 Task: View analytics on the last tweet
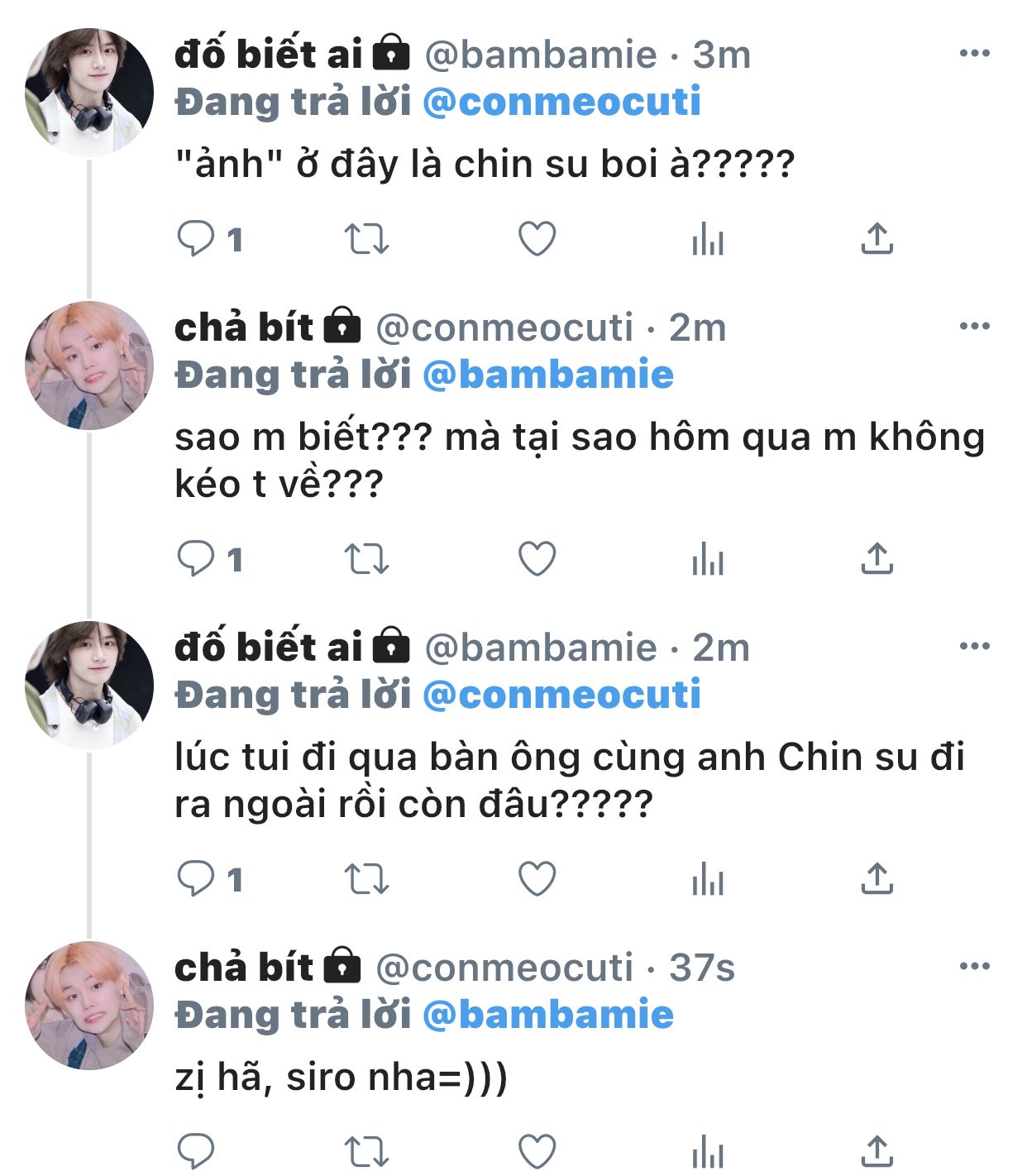[708, 1151]
